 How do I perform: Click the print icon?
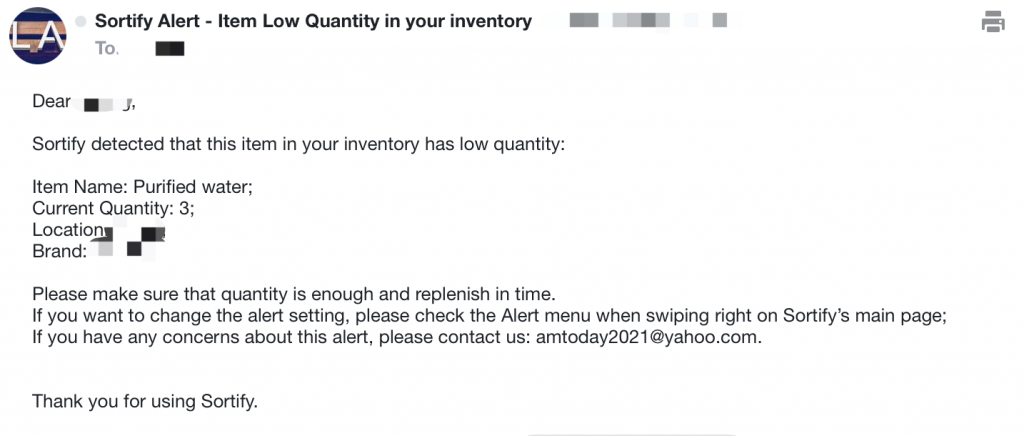pyautogui.click(x=993, y=21)
